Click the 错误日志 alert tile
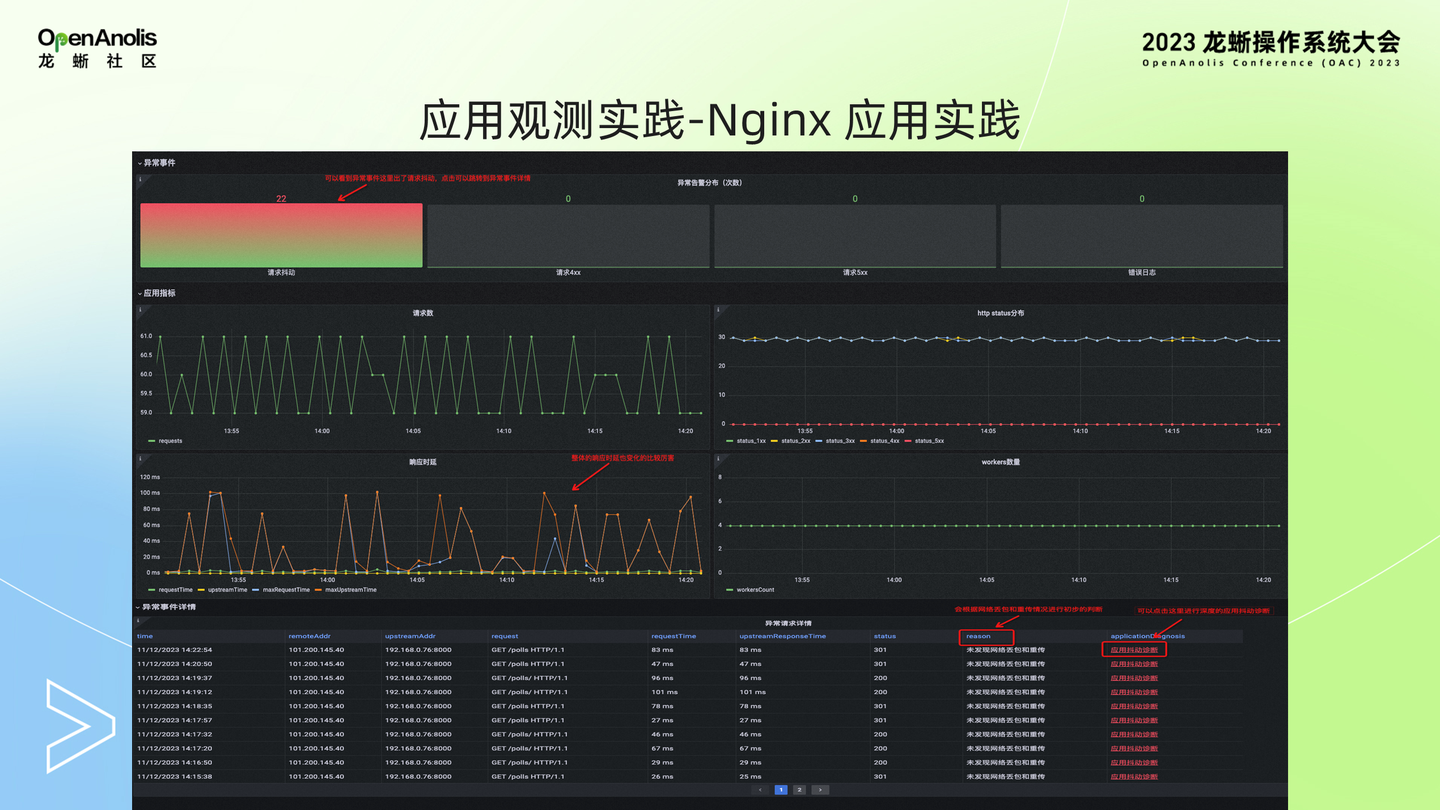 (1142, 235)
